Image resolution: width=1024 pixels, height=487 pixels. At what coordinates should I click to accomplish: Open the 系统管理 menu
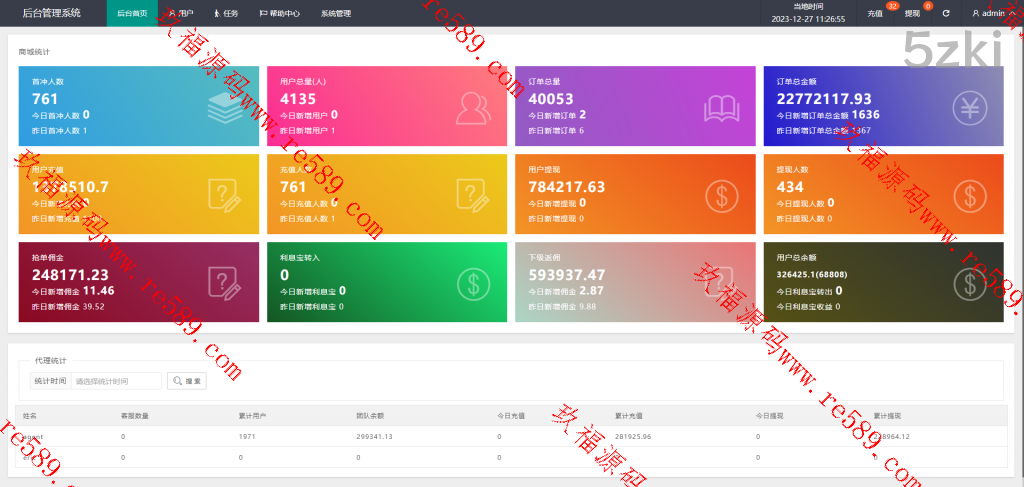pyautogui.click(x=335, y=14)
